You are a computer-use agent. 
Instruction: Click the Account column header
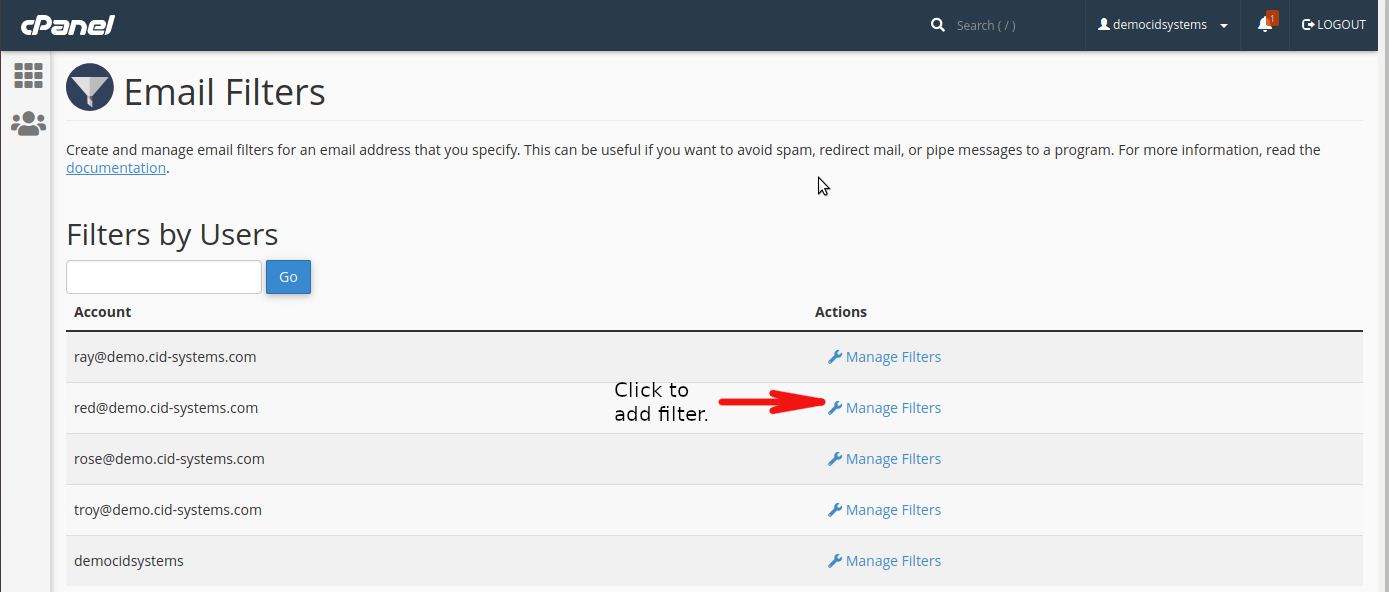click(x=103, y=312)
